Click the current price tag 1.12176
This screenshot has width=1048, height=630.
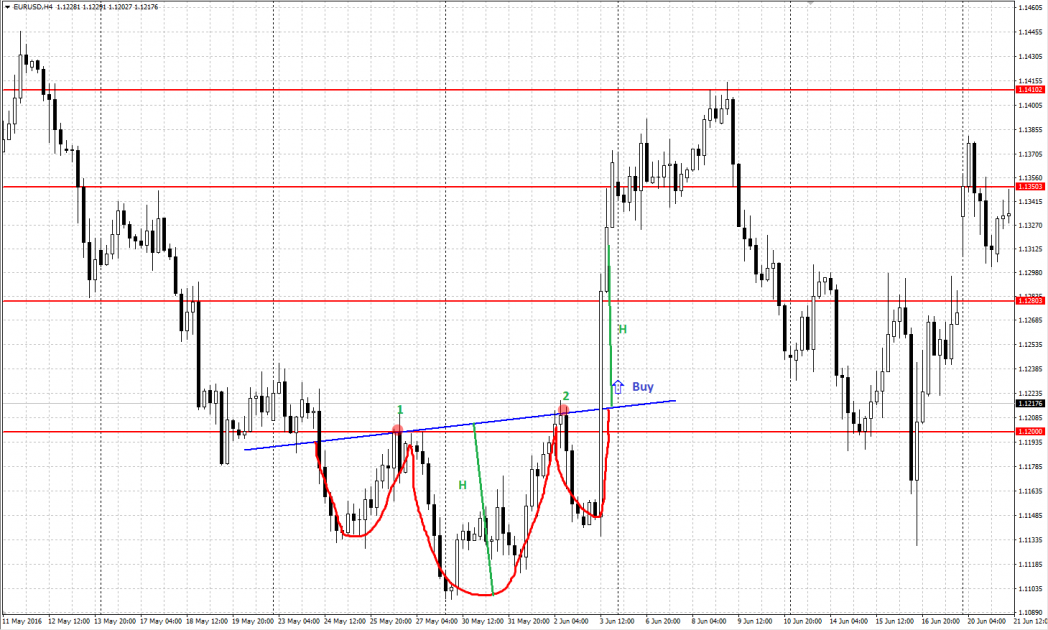pos(1030,403)
